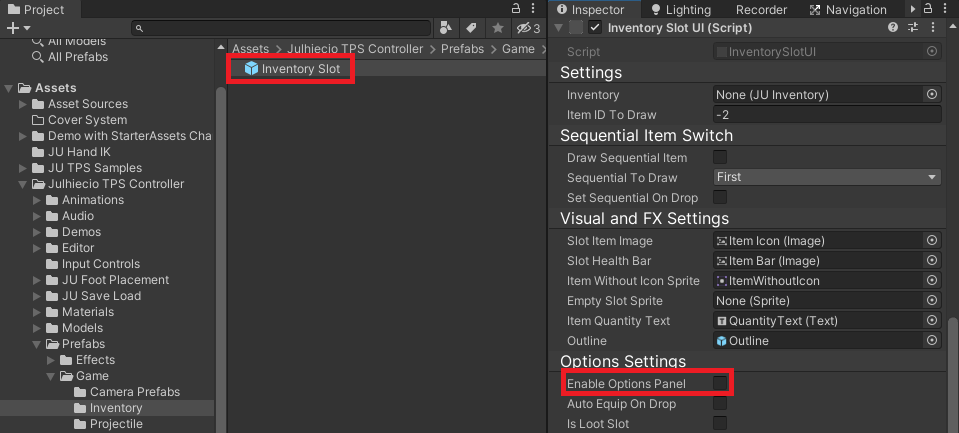Open component preset settings icon

912,28
